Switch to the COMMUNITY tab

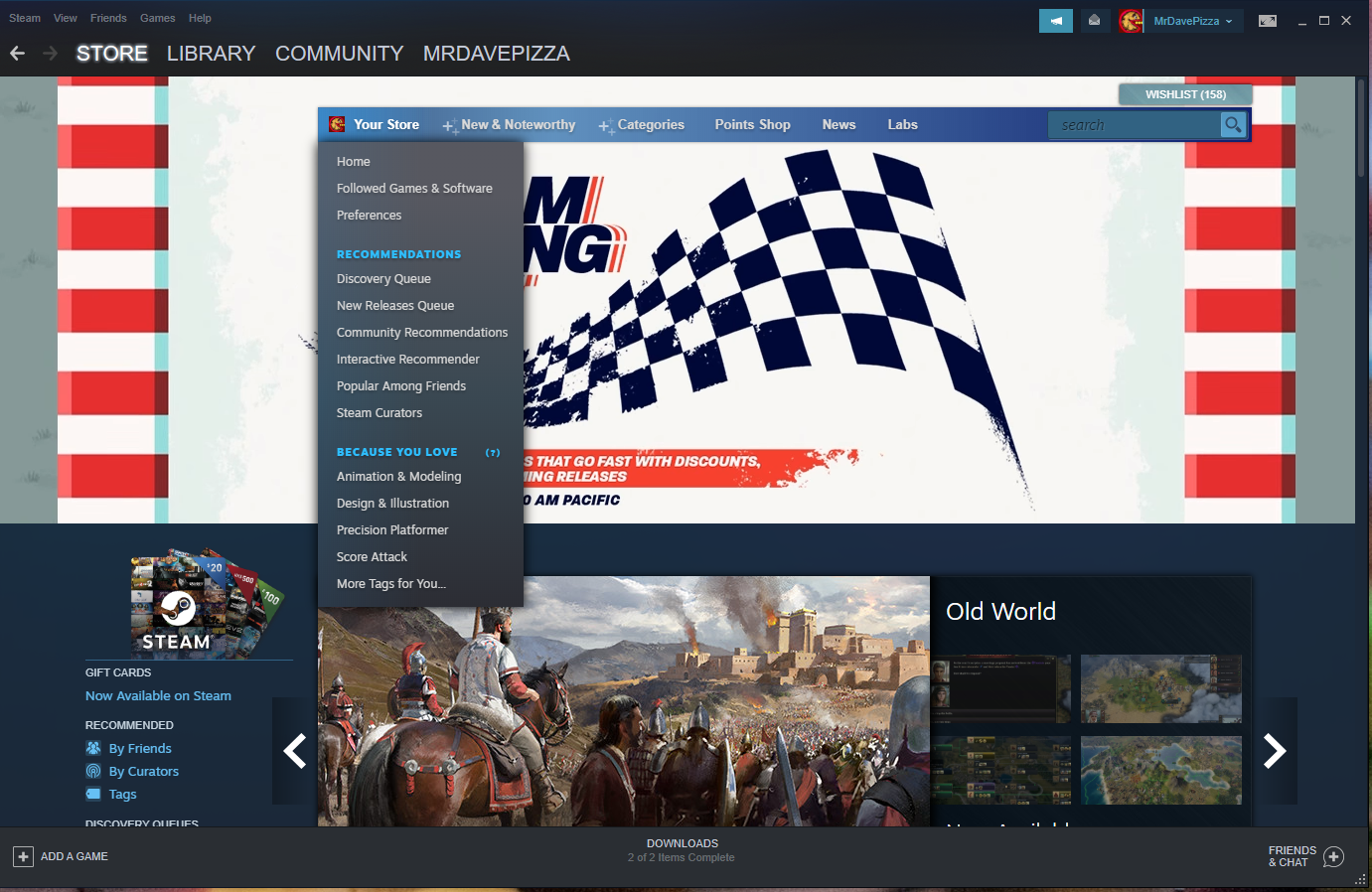pos(339,54)
